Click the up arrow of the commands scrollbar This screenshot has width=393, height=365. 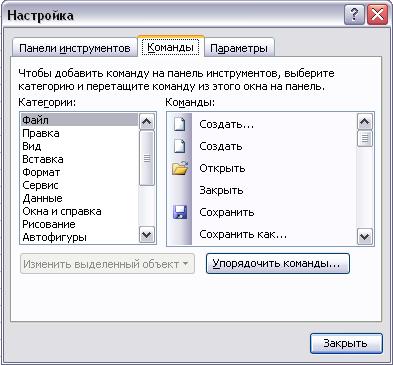[x=365, y=122]
